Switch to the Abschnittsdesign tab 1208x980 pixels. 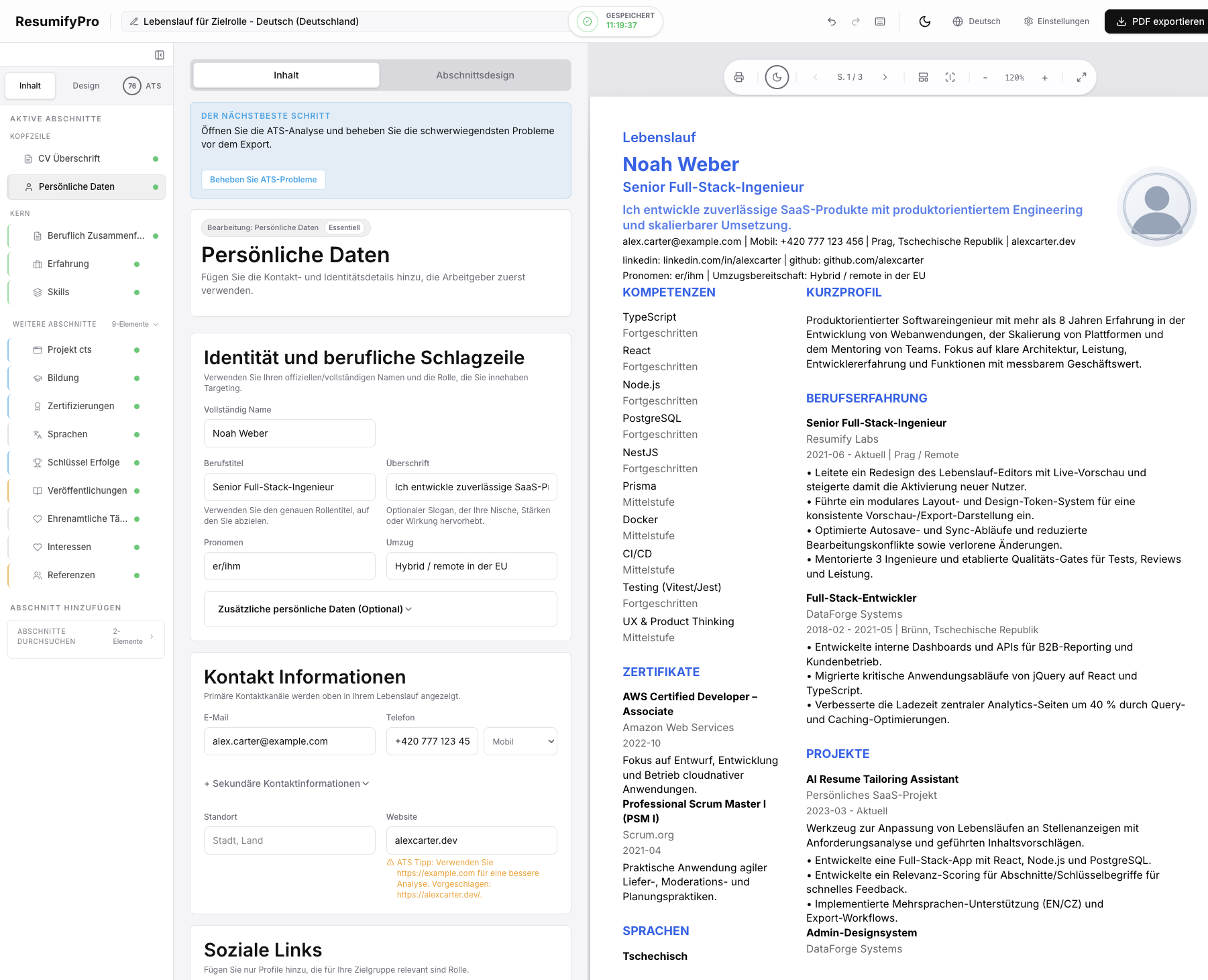(x=475, y=75)
